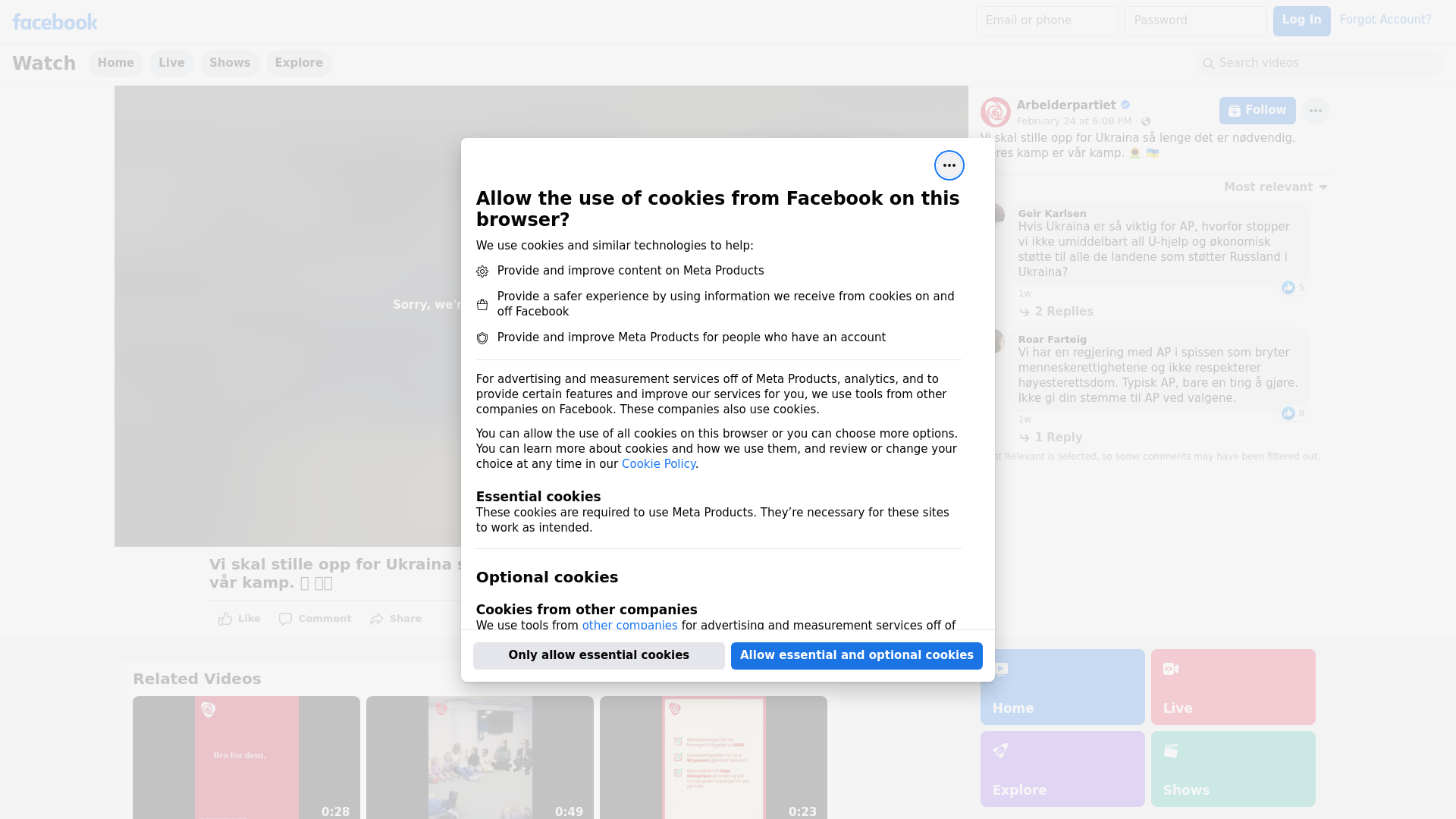Share the video post
Image resolution: width=1456 pixels, height=819 pixels.
click(x=395, y=619)
